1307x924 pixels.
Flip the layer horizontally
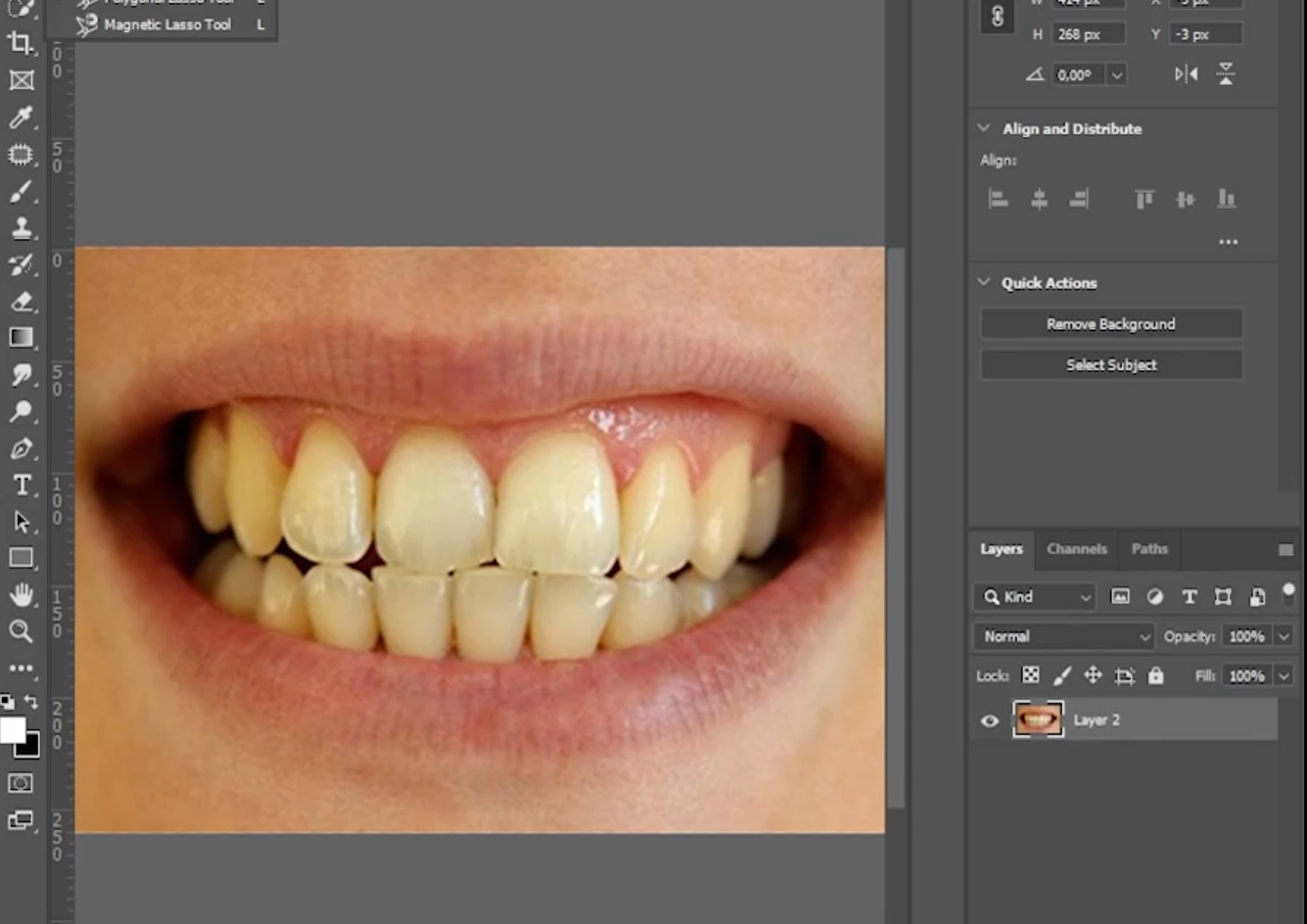pos(1186,74)
